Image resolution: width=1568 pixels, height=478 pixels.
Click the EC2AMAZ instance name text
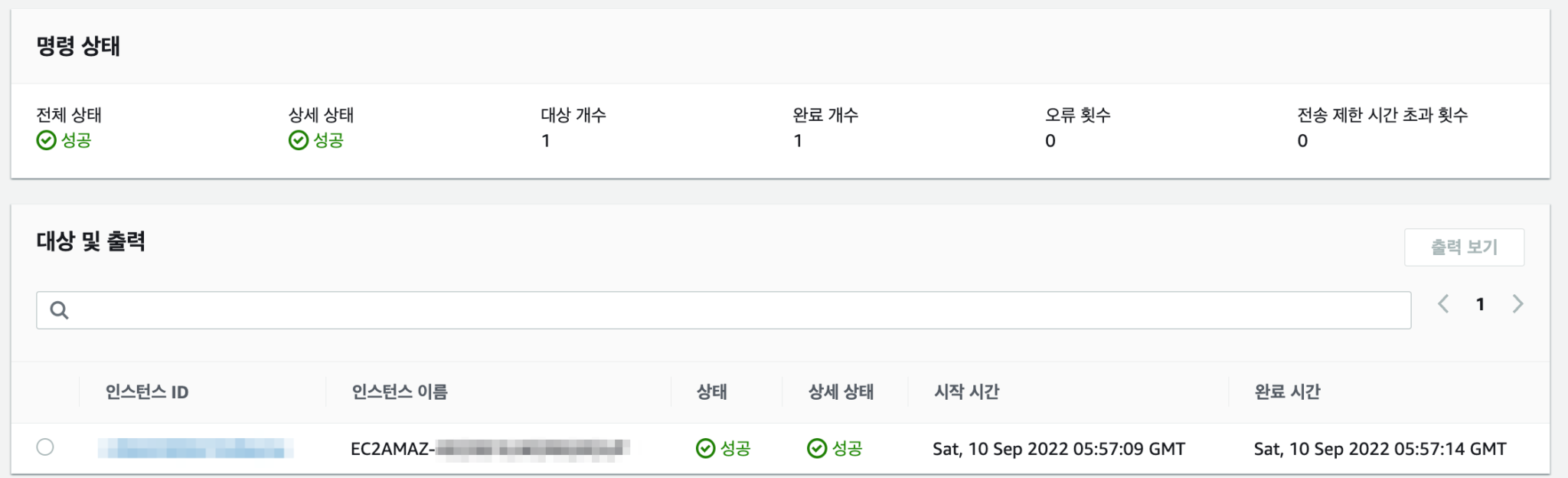tap(490, 448)
